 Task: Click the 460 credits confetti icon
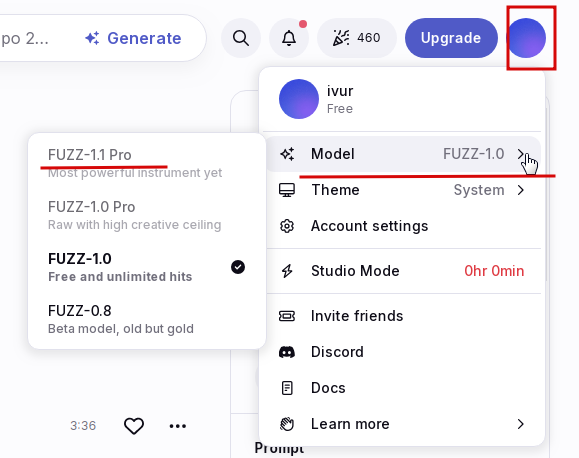(x=341, y=38)
